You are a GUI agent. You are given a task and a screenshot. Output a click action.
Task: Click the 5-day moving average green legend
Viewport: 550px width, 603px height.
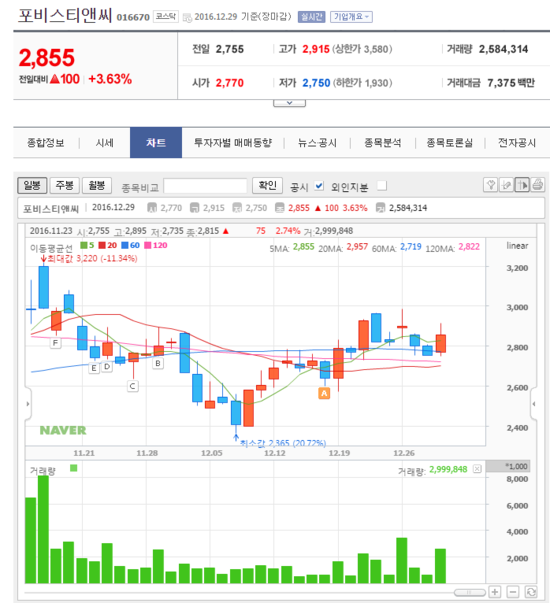87,245
